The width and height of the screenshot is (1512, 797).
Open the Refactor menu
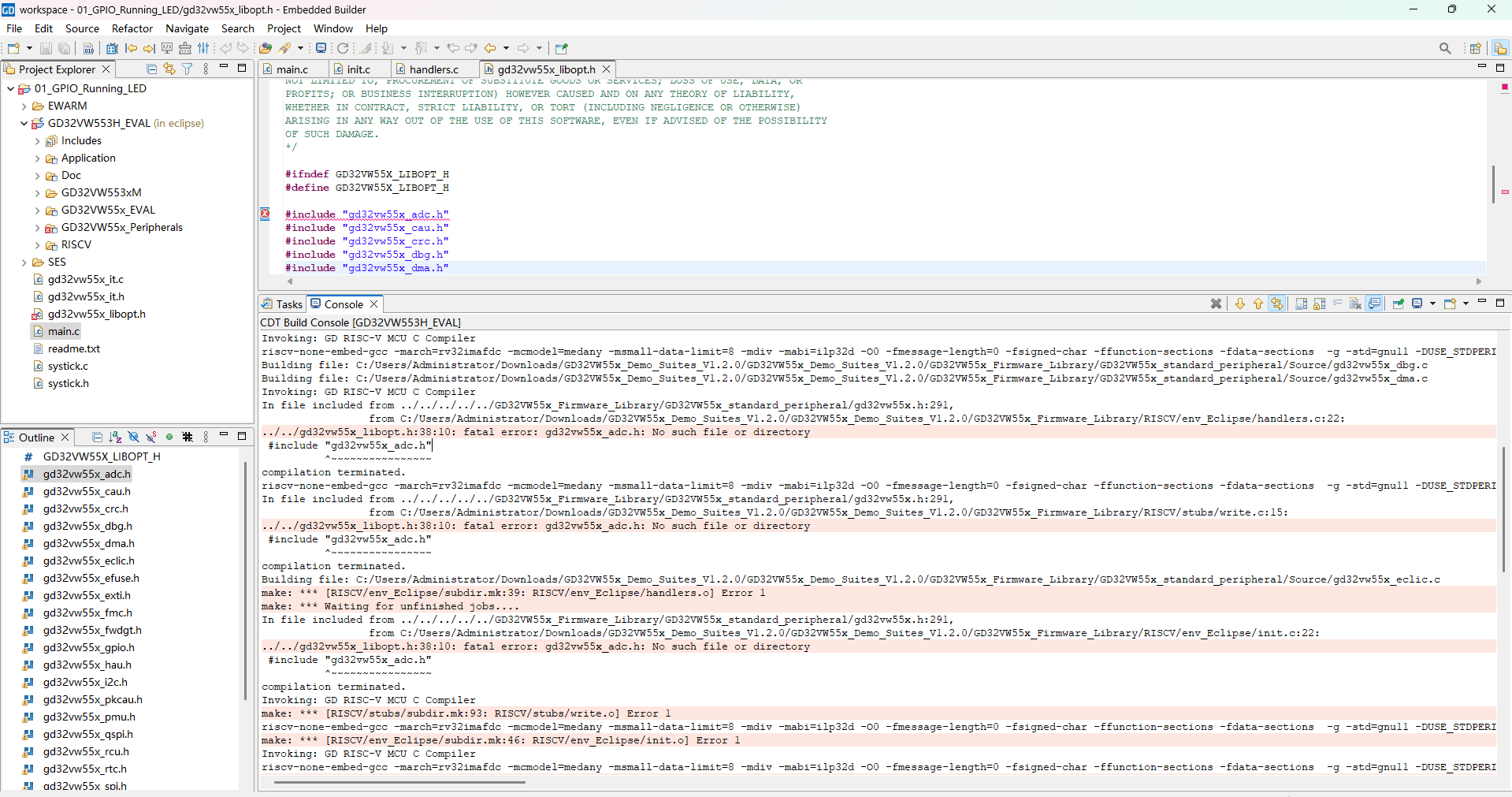pos(132,28)
